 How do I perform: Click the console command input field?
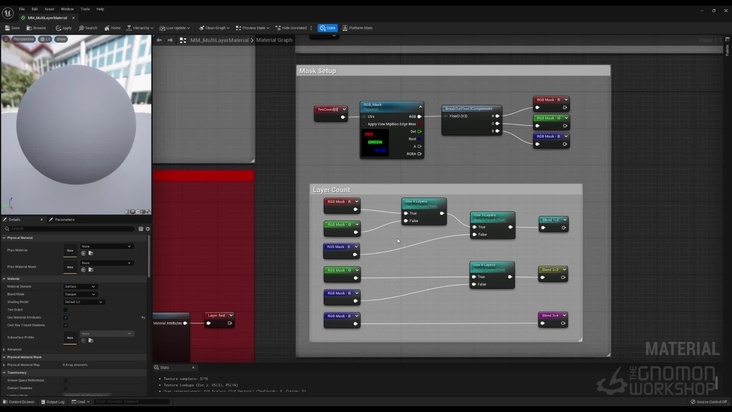pos(132,402)
